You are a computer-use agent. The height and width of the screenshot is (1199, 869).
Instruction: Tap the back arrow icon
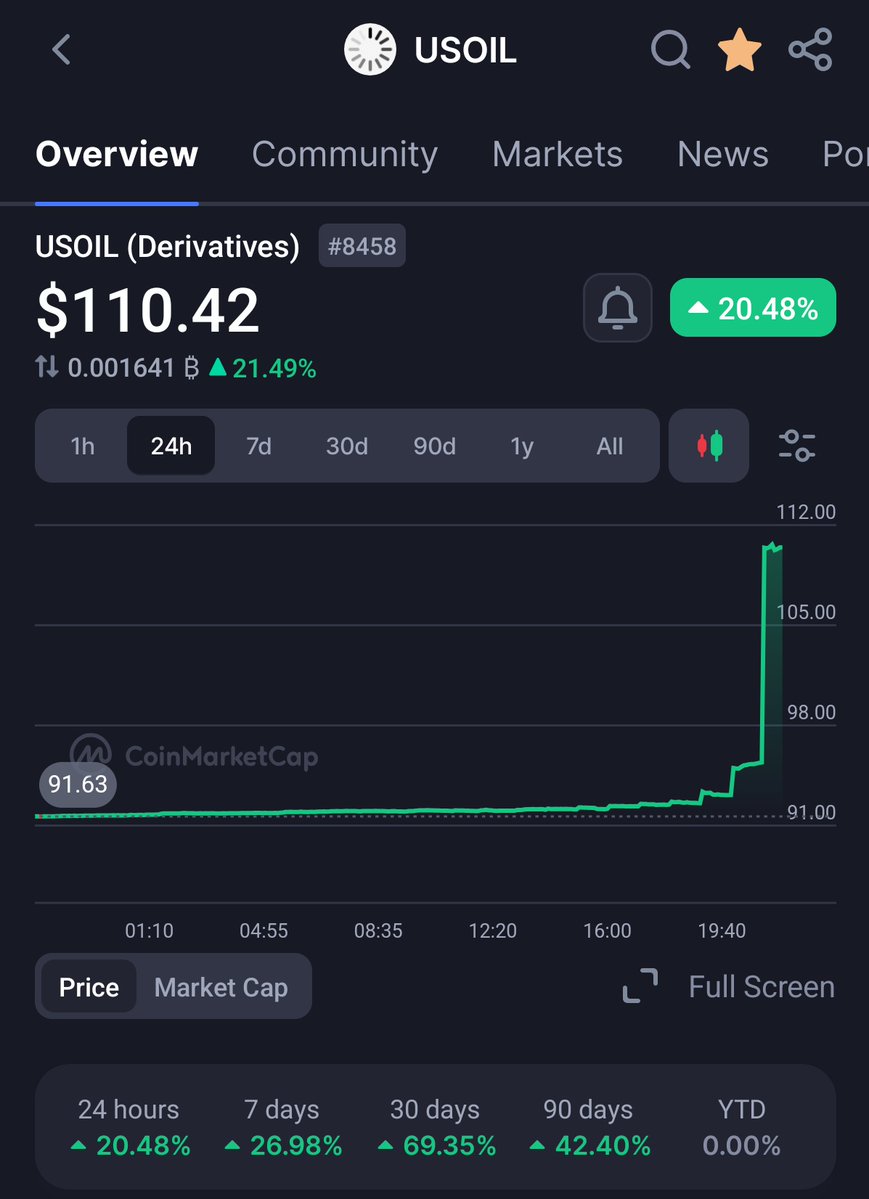point(62,49)
